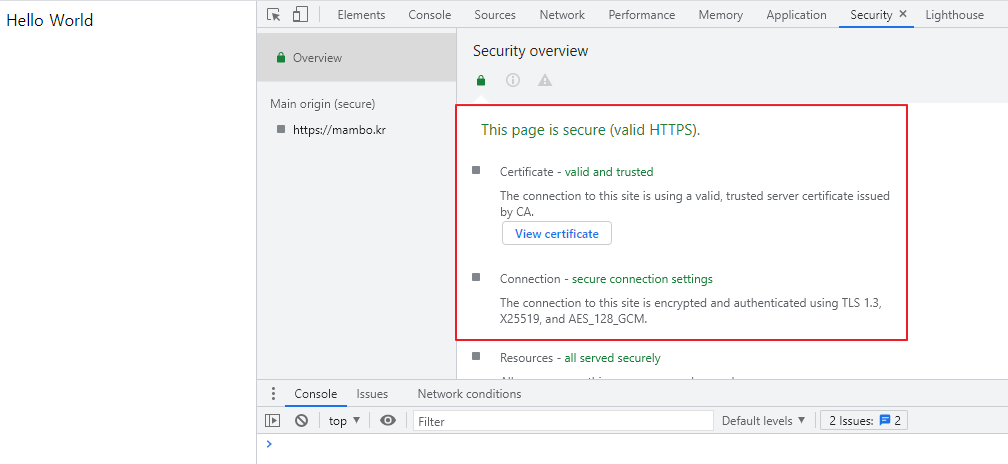Toggle the console sidebar icon
This screenshot has width=1008, height=464.
click(x=272, y=421)
